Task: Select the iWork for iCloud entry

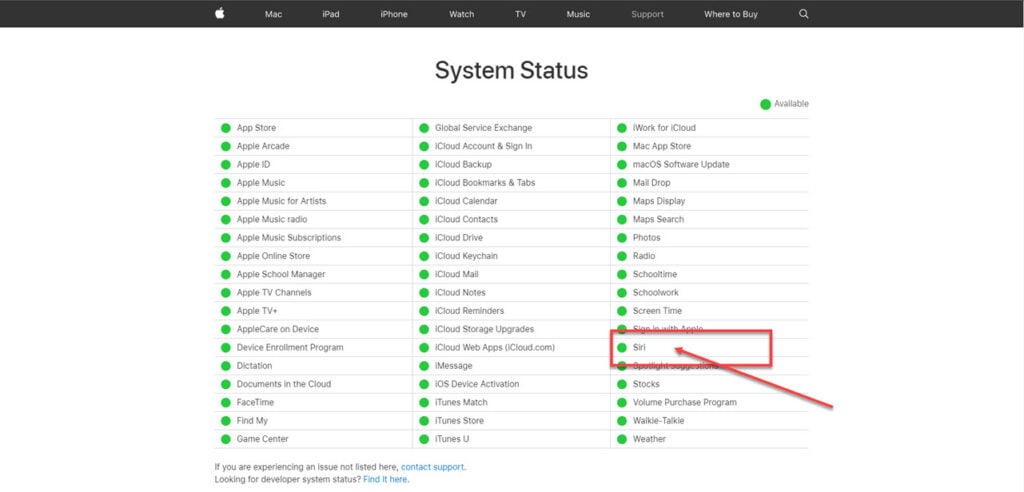Action: coord(664,128)
